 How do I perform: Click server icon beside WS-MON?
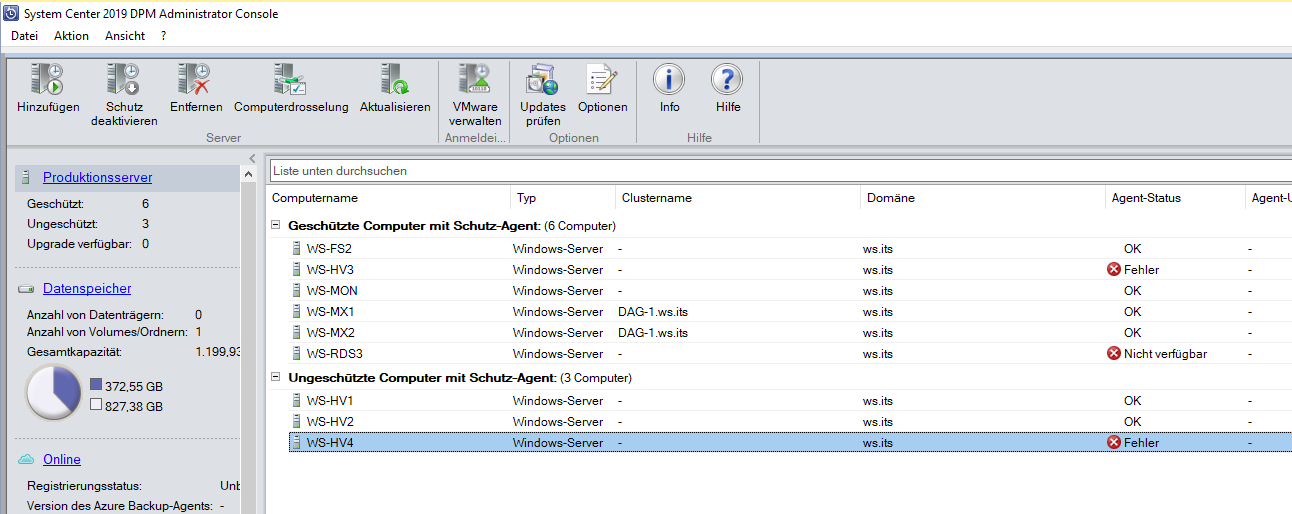coord(296,291)
